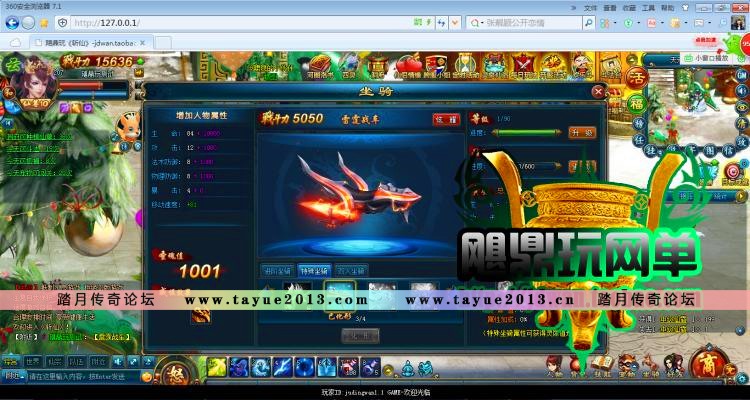The image size is (750, 400).
Task: Open the 河图洛书 event icon
Action: (x=320, y=66)
